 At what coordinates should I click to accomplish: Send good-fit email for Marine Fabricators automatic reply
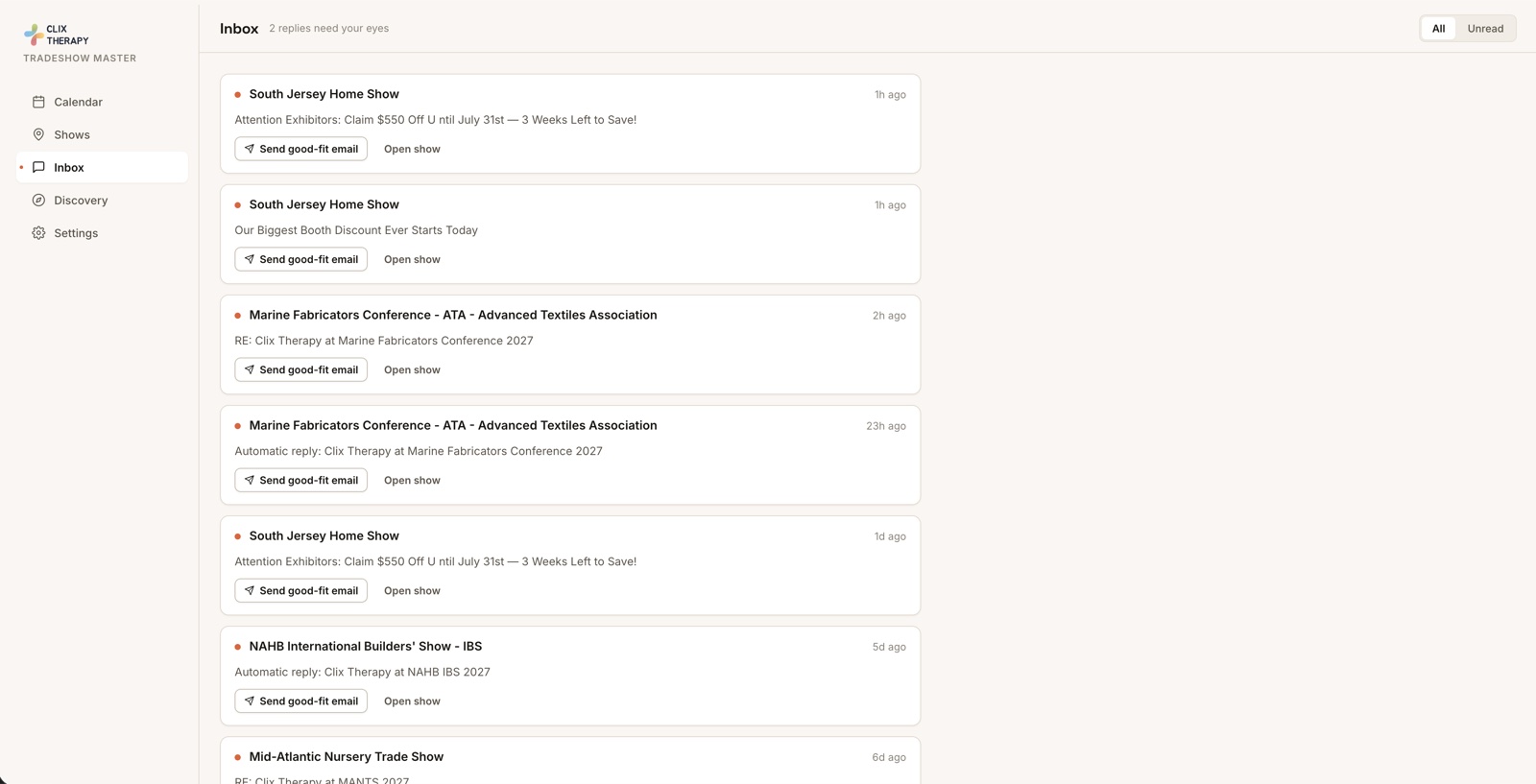pyautogui.click(x=301, y=480)
